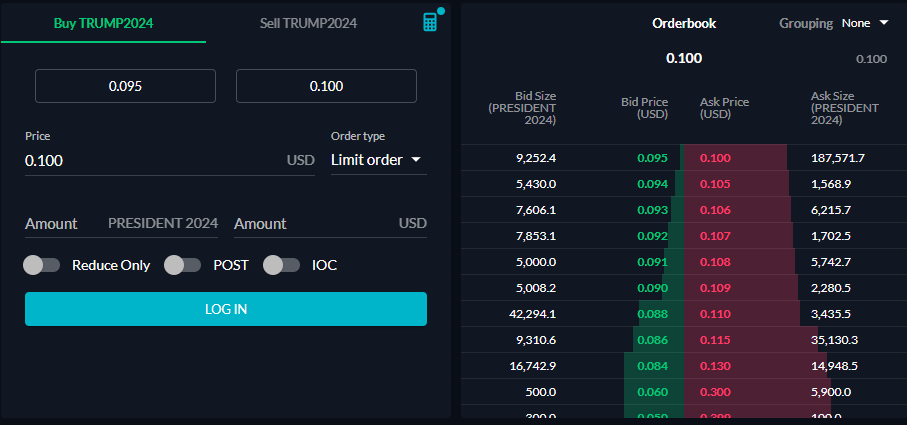Enable the IOC switch
Screen dimensions: 907x425
[x=282, y=265]
